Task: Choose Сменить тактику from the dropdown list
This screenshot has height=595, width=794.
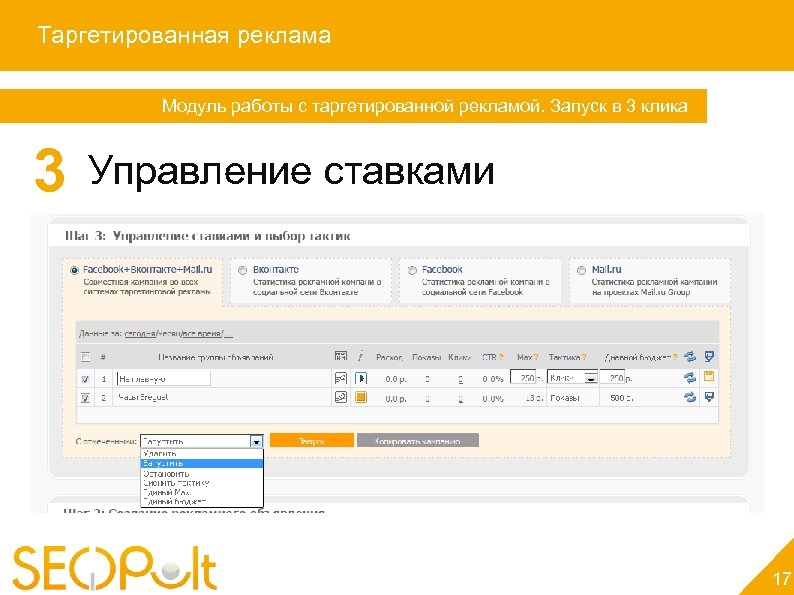Action: pos(202,483)
